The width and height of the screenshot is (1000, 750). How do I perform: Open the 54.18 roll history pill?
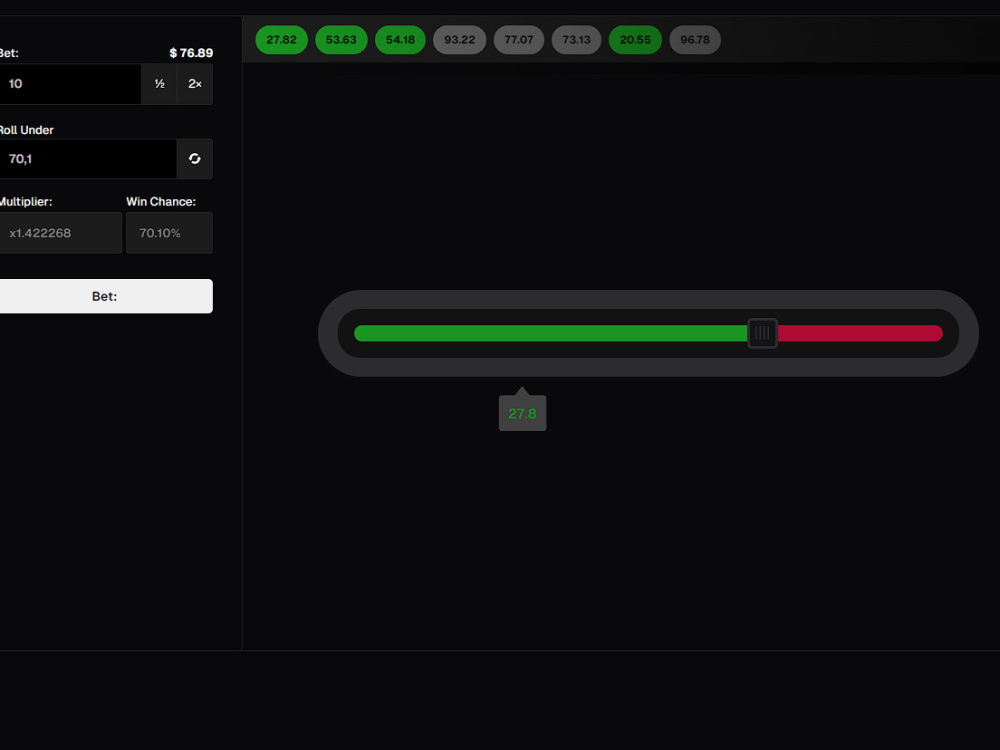coord(400,40)
